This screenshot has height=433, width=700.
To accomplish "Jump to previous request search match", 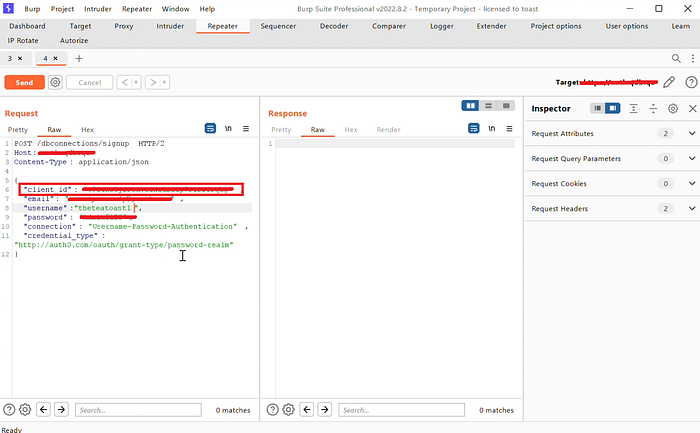I will coord(43,410).
